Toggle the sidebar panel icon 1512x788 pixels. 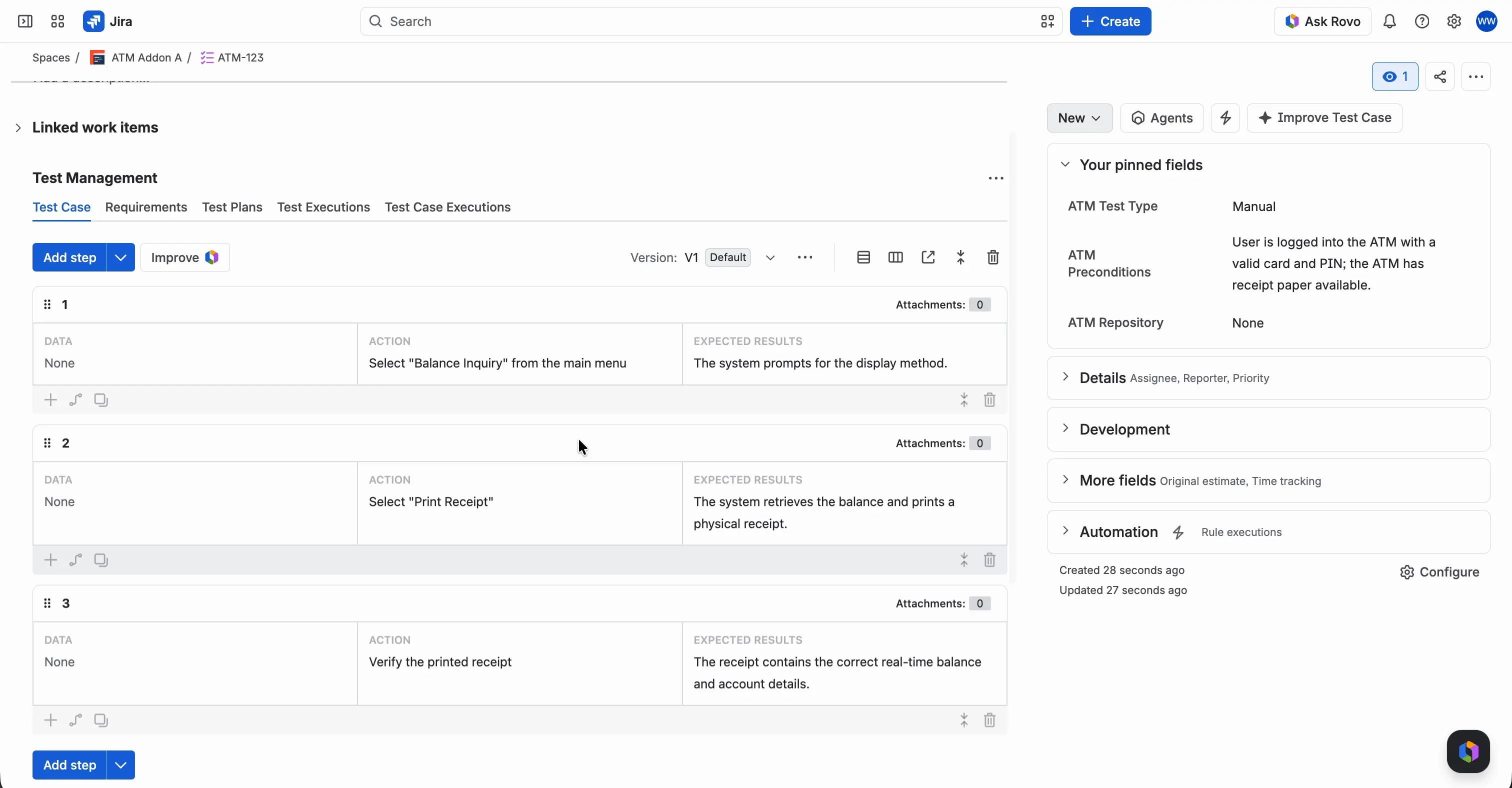25,21
